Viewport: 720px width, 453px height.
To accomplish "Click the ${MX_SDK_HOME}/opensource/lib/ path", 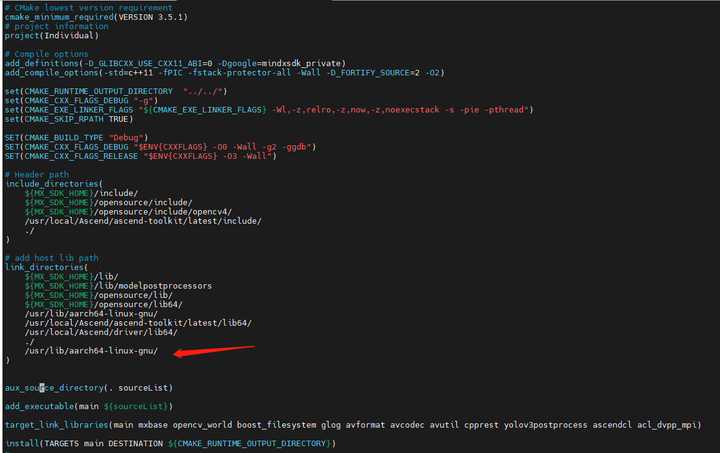I will click(99, 295).
